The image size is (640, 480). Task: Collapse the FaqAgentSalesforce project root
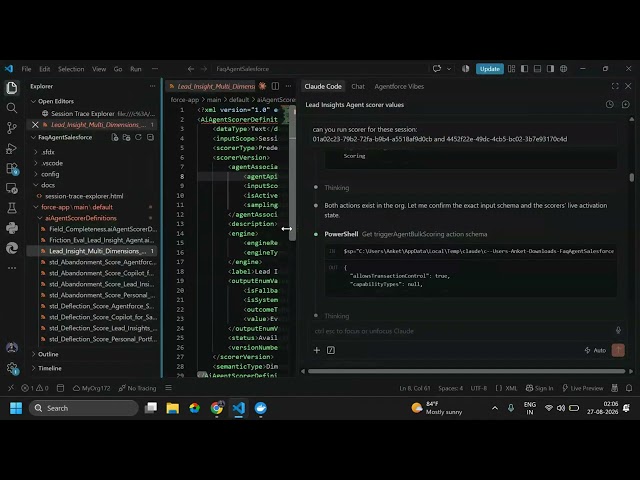click(x=33, y=138)
